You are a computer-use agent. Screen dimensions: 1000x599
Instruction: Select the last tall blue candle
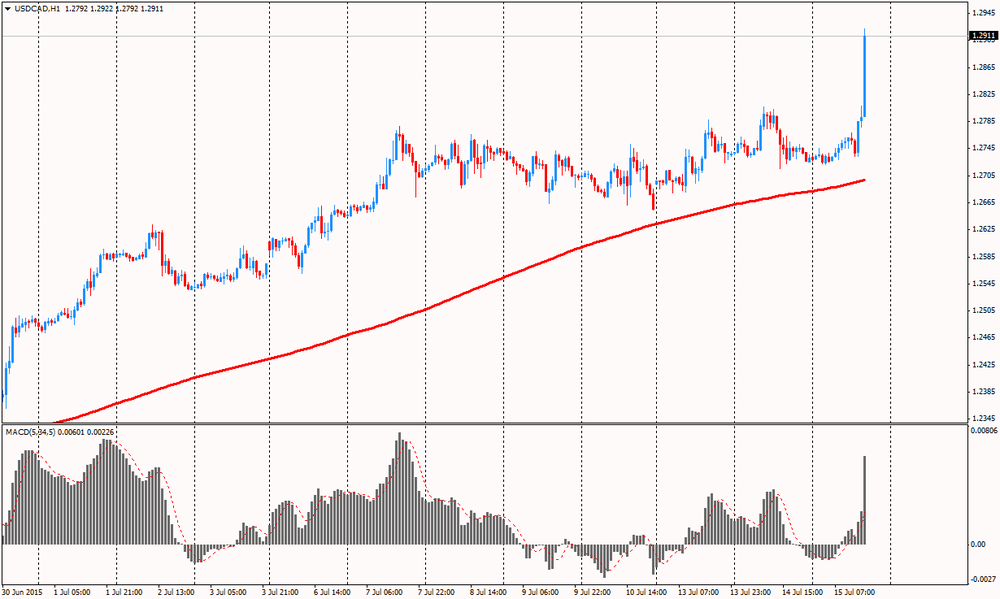[x=864, y=73]
